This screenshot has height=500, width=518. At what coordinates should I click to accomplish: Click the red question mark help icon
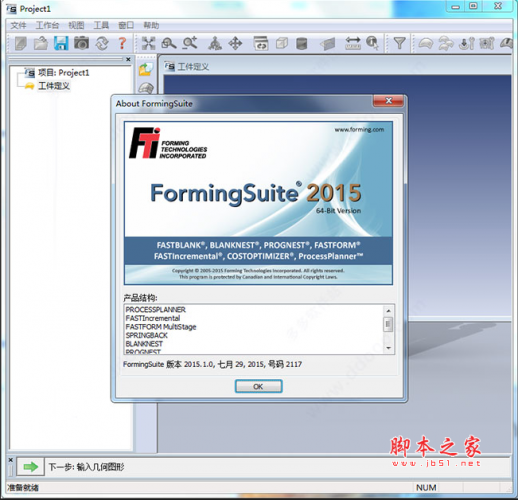pos(122,44)
